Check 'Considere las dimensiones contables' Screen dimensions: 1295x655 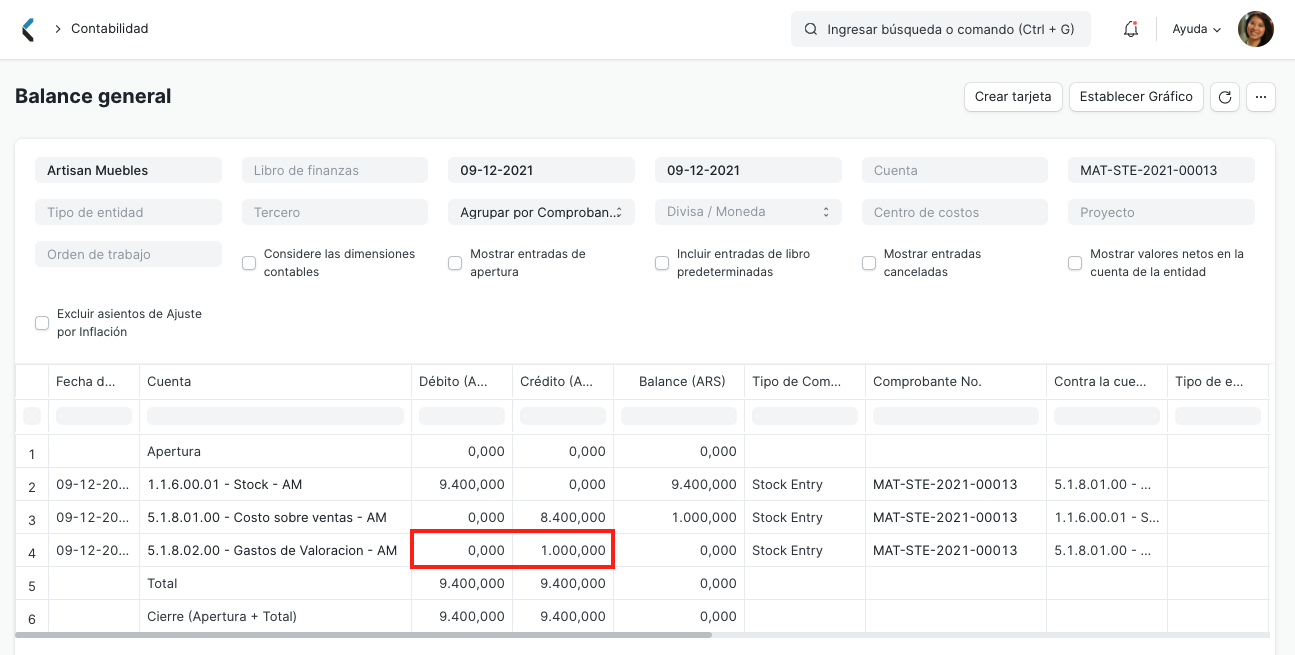pos(248,262)
